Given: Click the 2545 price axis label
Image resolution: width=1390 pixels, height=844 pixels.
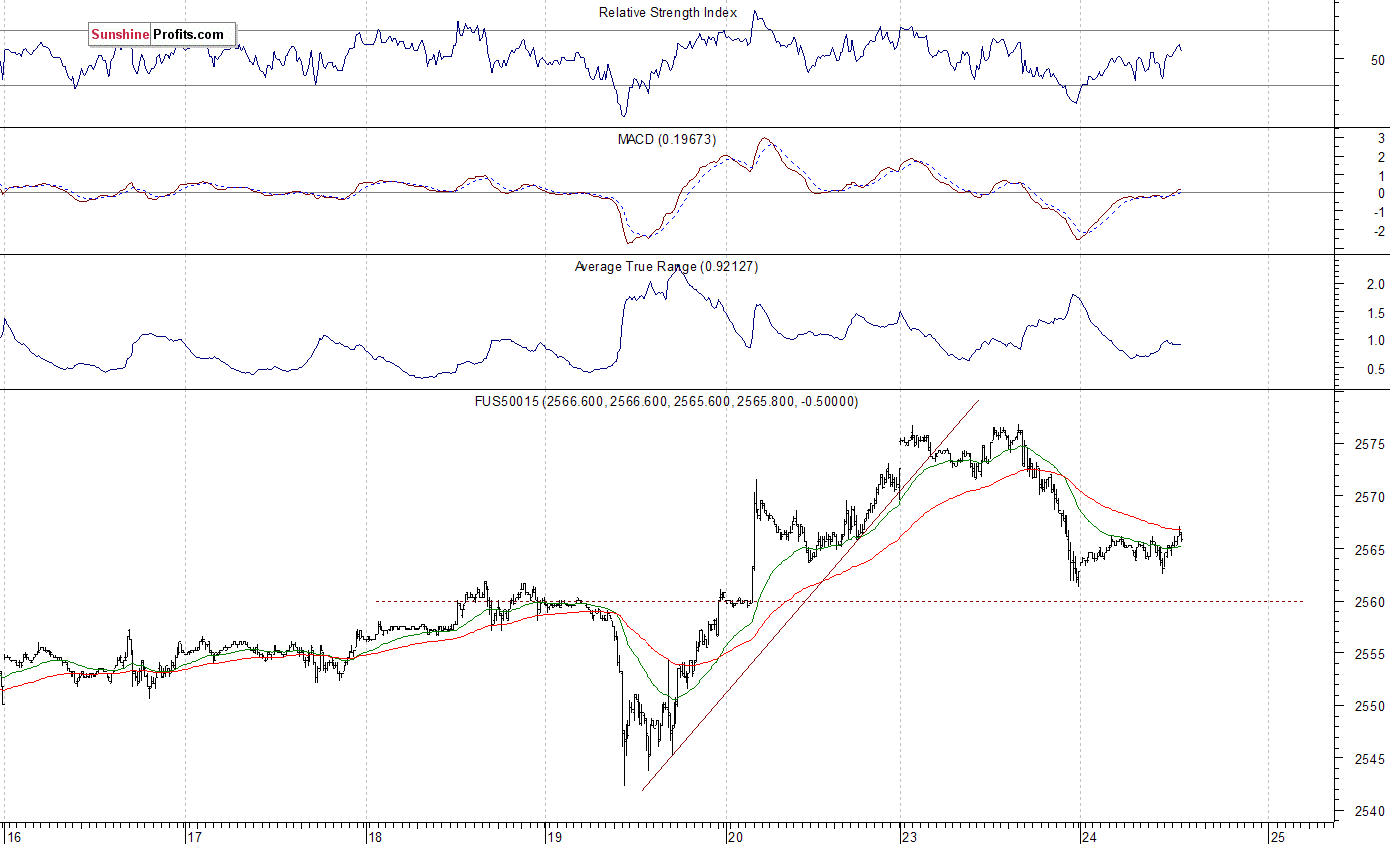Looking at the screenshot, I should (1370, 758).
